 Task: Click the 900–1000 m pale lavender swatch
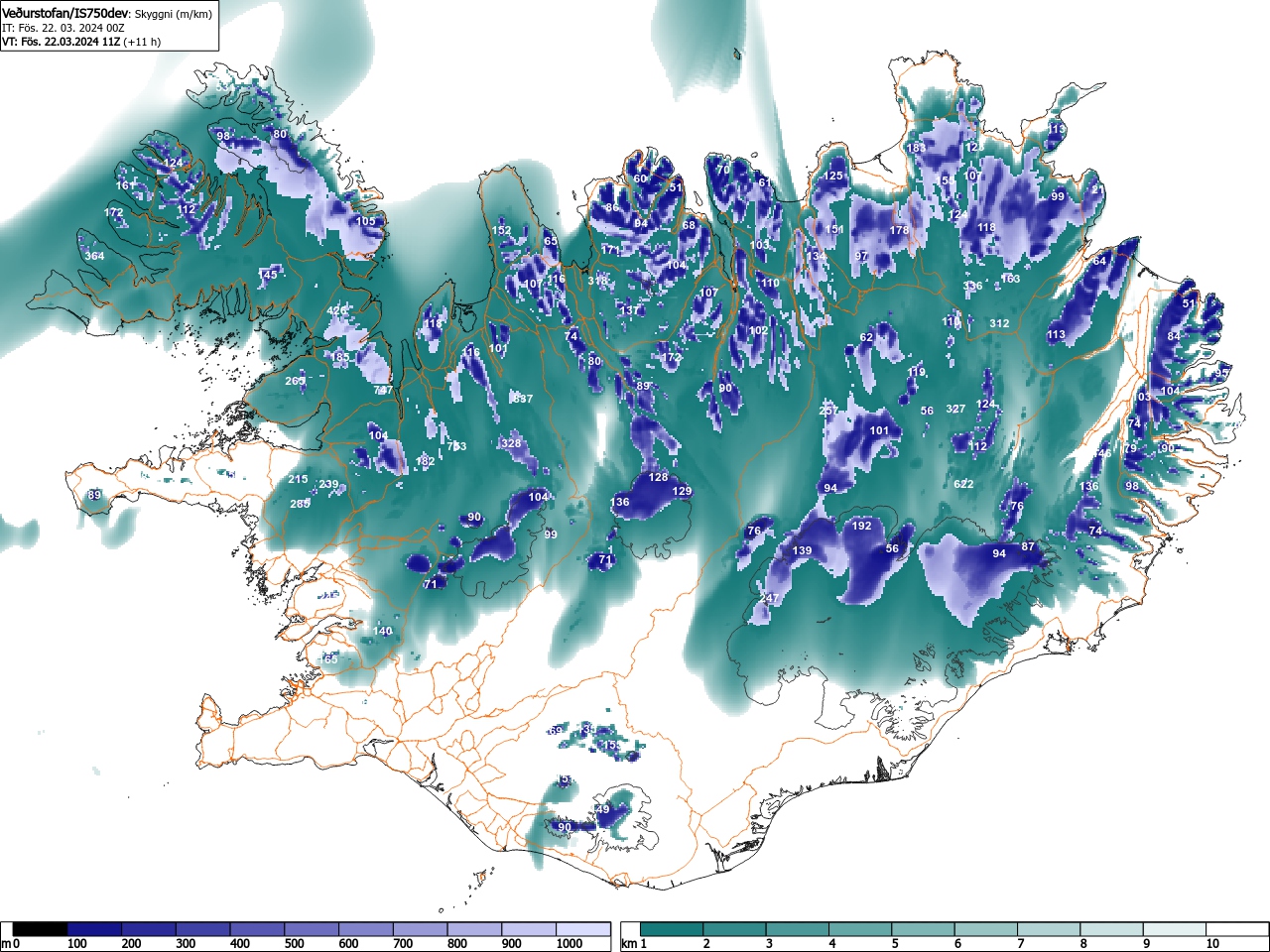pos(529,929)
